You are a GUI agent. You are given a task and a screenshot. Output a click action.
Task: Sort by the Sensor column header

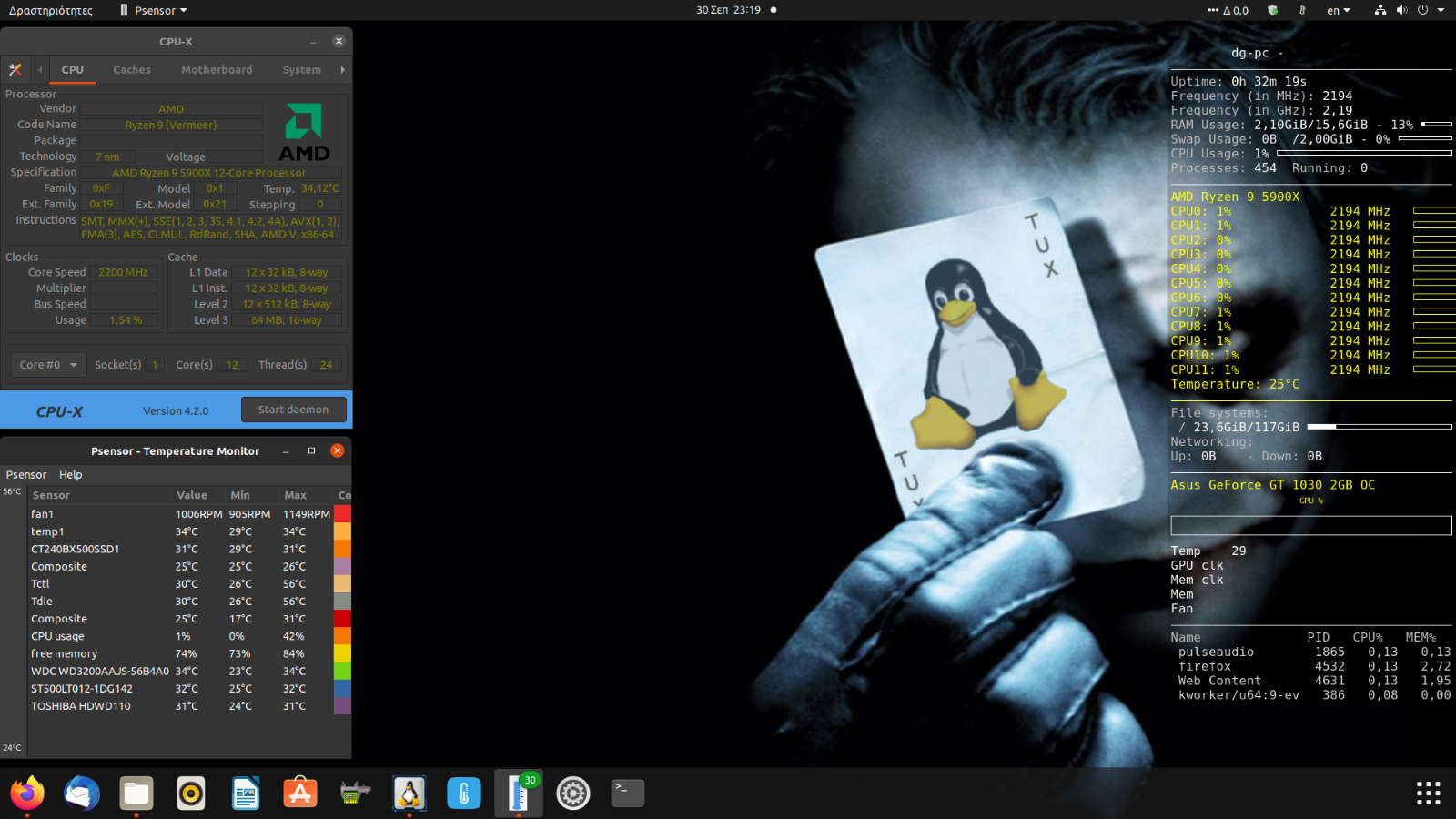tap(100, 495)
